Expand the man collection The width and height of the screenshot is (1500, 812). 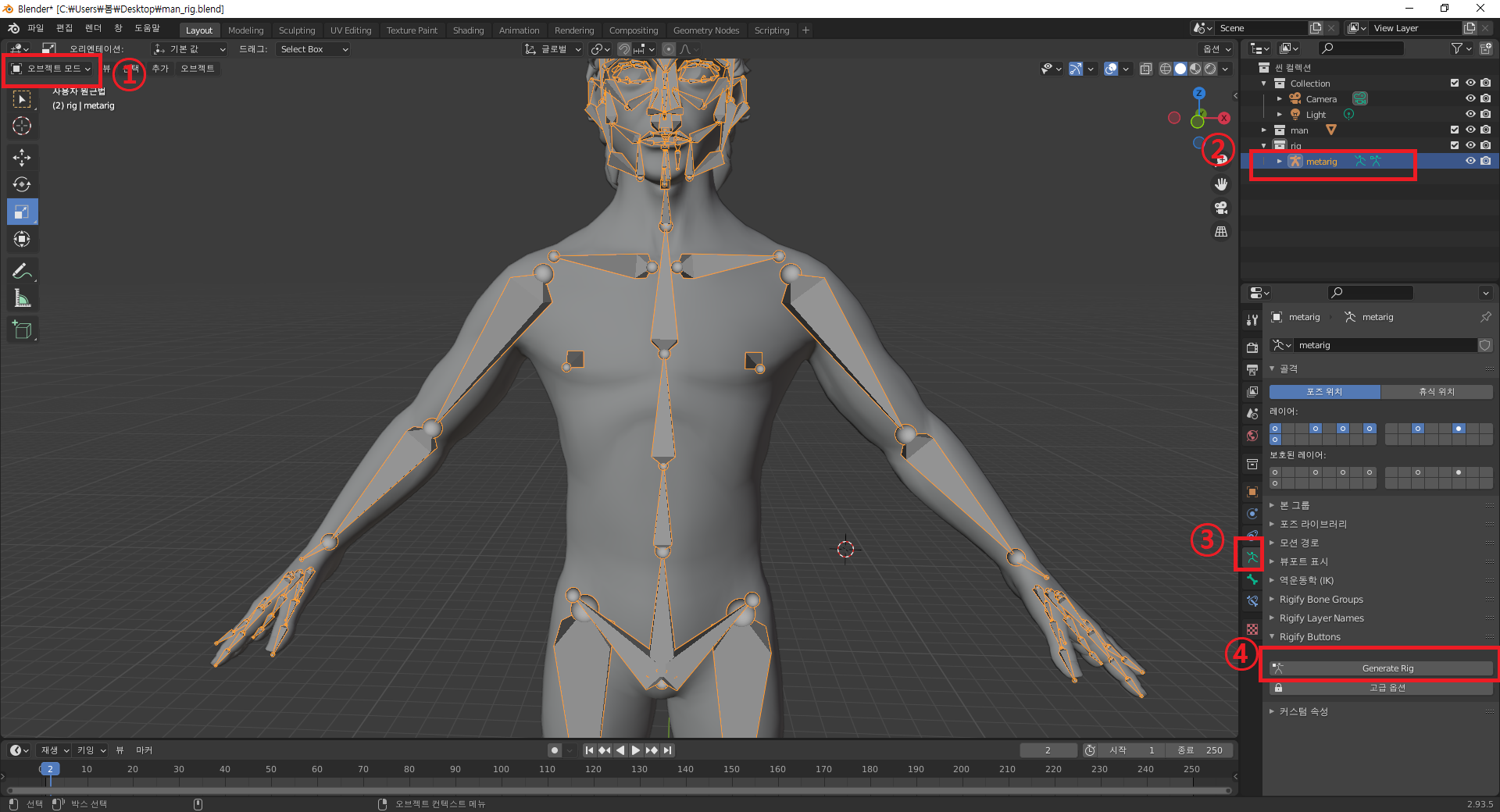pyautogui.click(x=1264, y=130)
